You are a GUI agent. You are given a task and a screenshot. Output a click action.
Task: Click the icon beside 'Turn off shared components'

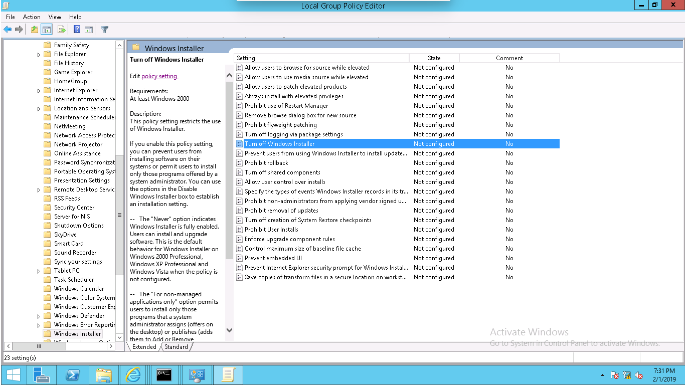pos(239,172)
